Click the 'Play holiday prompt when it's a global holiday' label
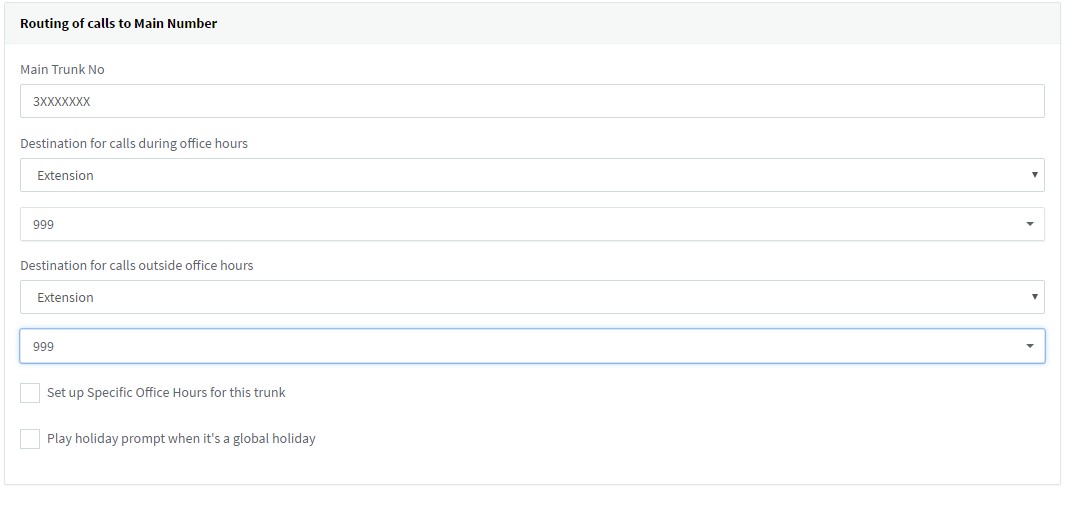This screenshot has width=1070, height=519. point(181,439)
